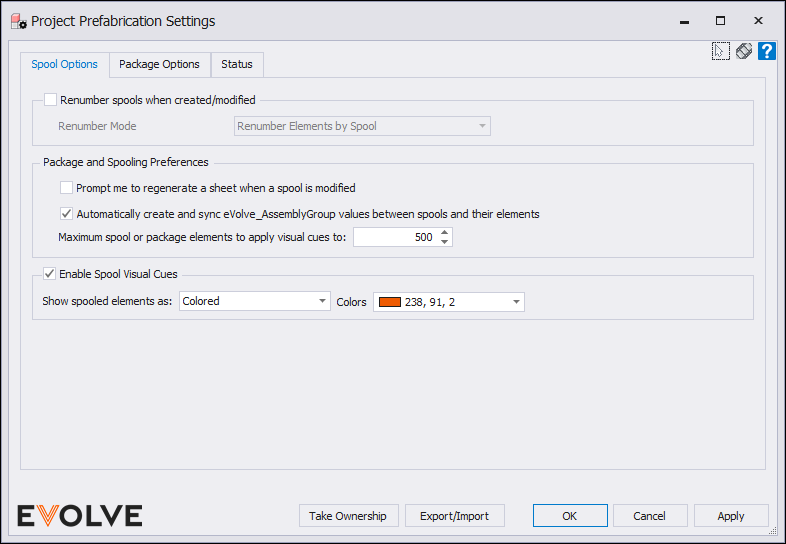This screenshot has width=786, height=544.
Task: Switch to the Status tab
Action: point(237,64)
